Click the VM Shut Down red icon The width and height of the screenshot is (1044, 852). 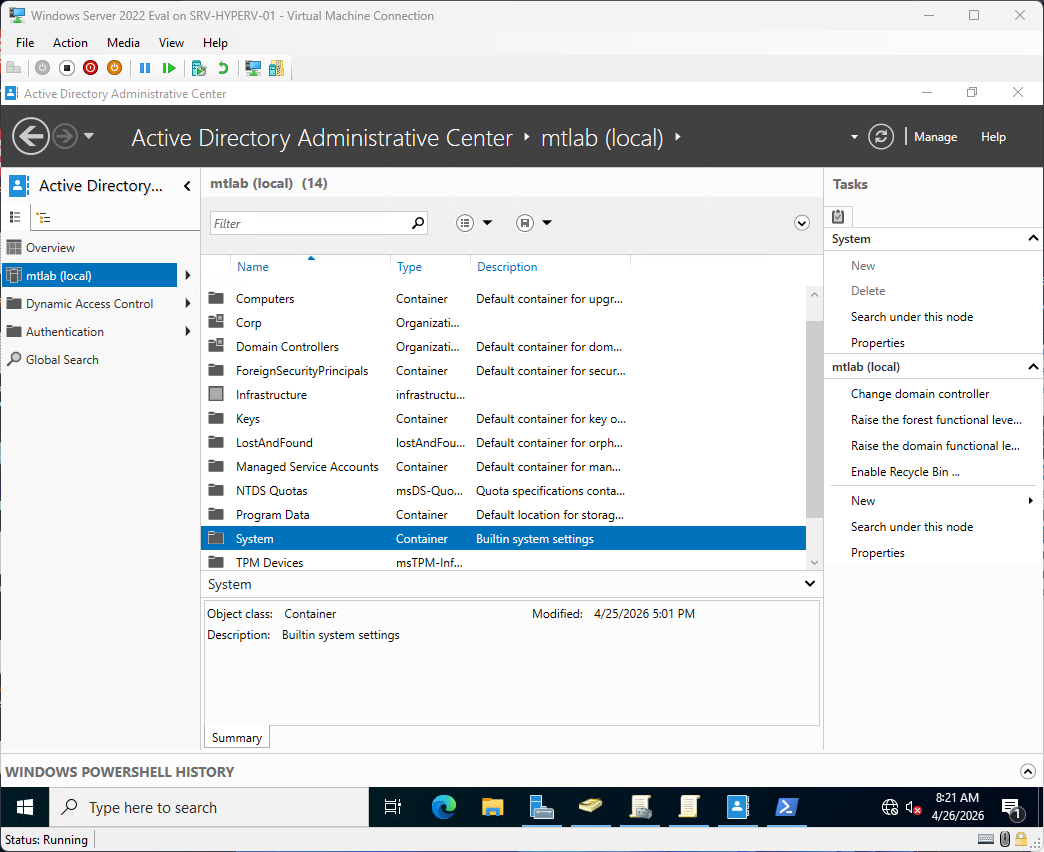(x=91, y=68)
